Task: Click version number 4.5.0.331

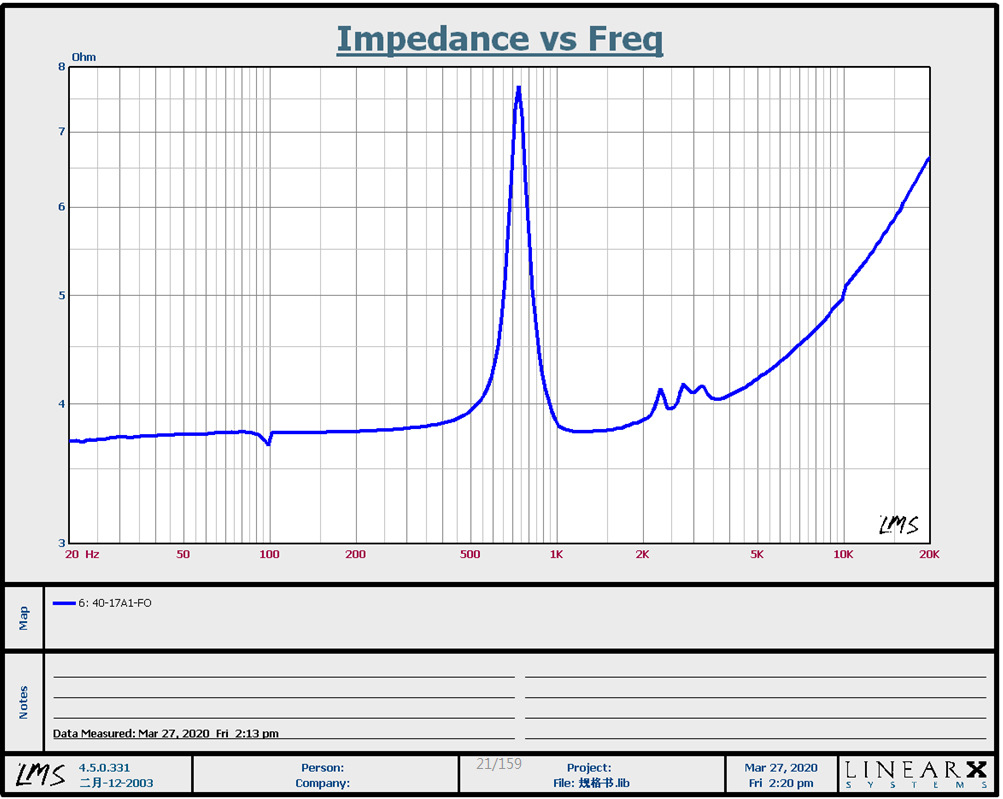Action: click(x=104, y=768)
